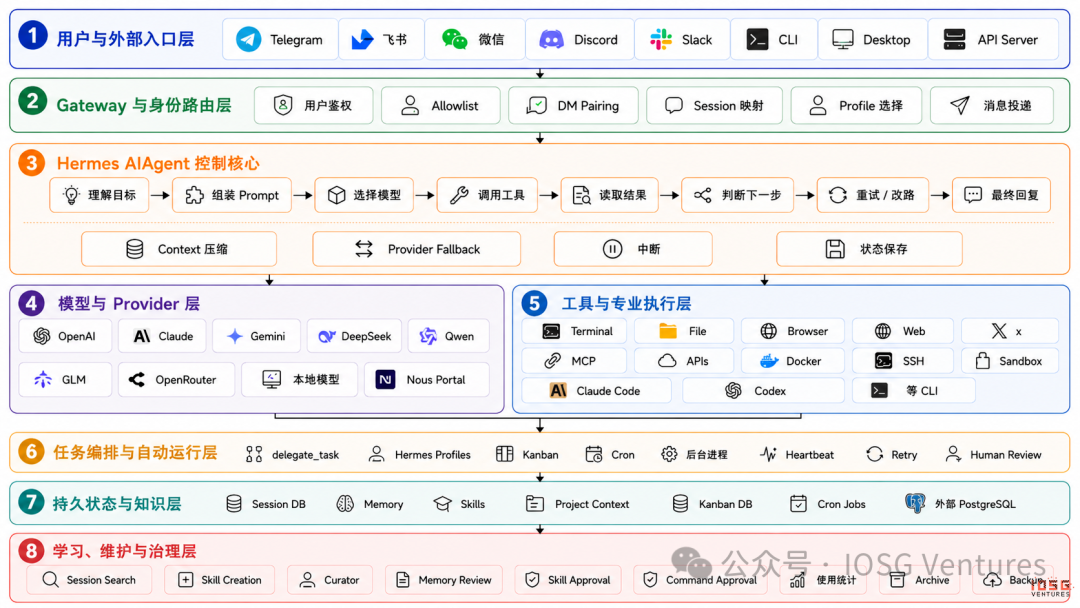Click the File folder icon
The width and height of the screenshot is (1080, 608).
coord(667,331)
